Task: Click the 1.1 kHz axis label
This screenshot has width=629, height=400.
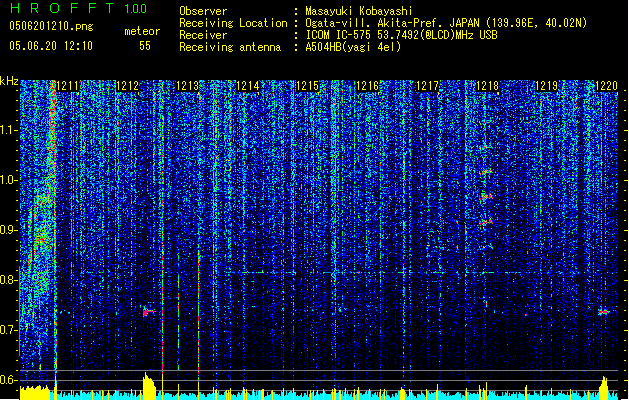Action: click(8, 130)
